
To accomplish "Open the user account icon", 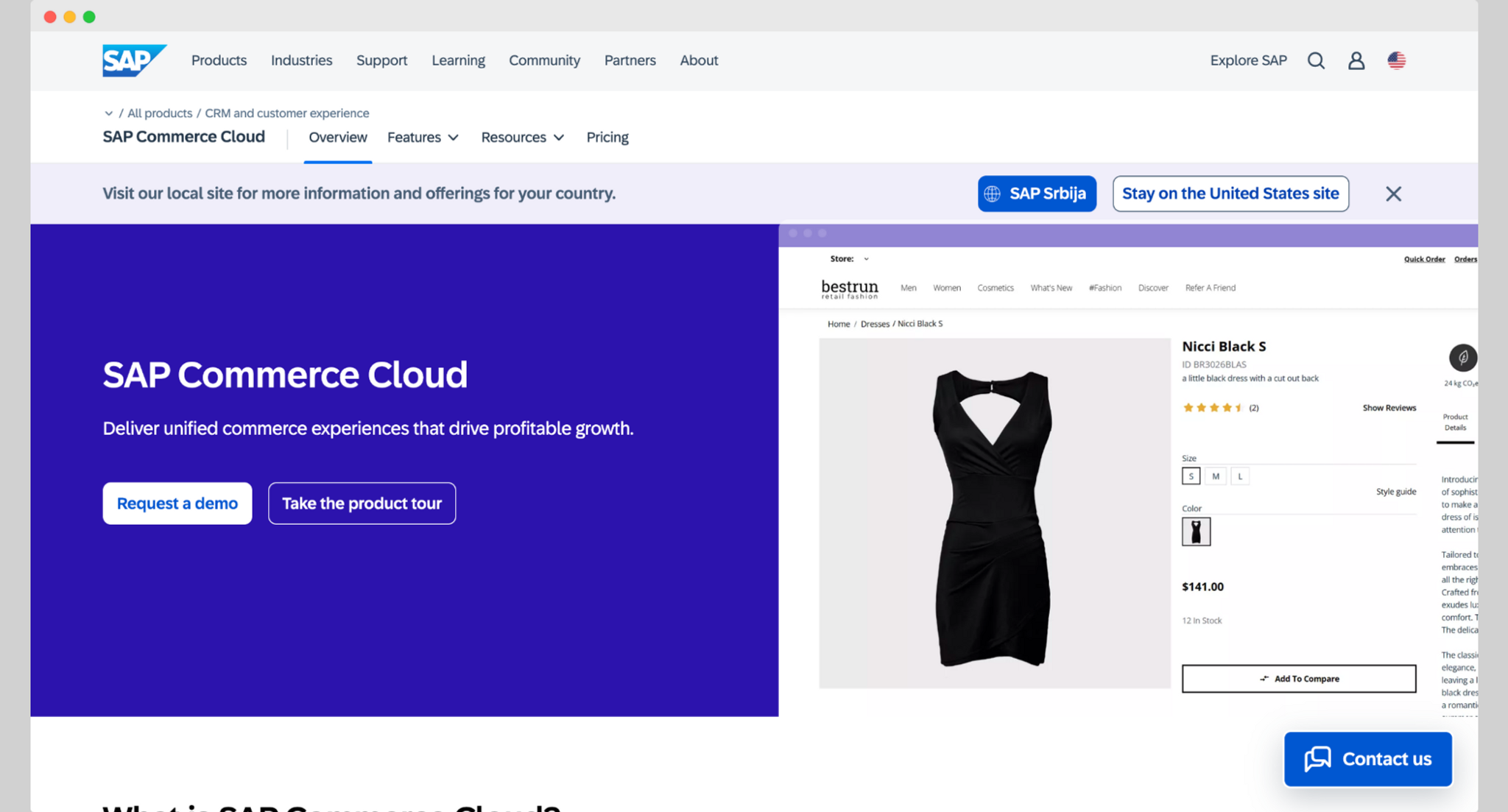I will (x=1356, y=60).
